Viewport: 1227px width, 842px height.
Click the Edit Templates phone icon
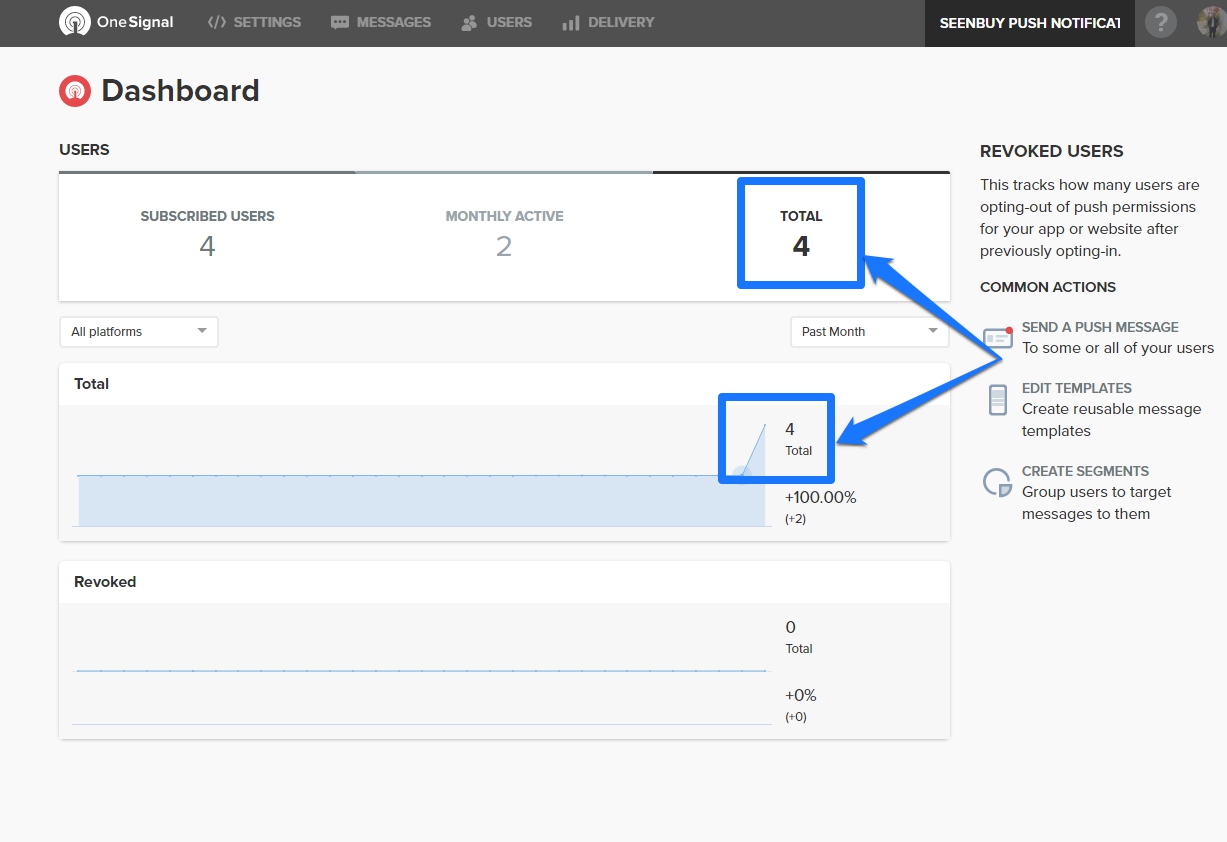[x=998, y=400]
